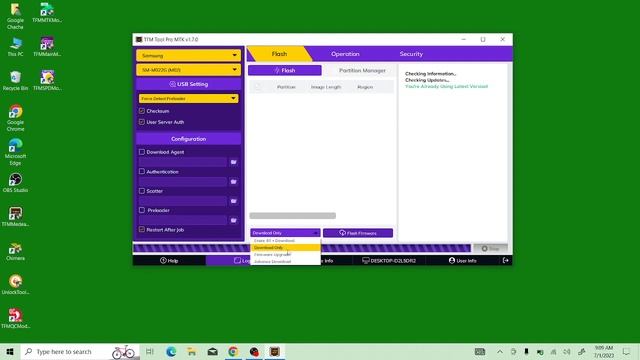Click horizontal scrollbar under partition table
640x360 pixels.
(x=293, y=216)
